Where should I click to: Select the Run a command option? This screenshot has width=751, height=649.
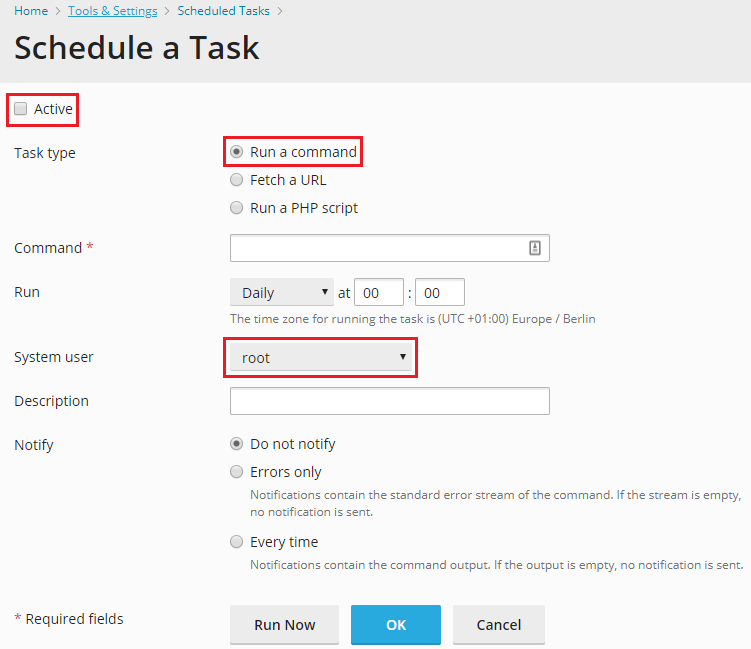click(237, 152)
